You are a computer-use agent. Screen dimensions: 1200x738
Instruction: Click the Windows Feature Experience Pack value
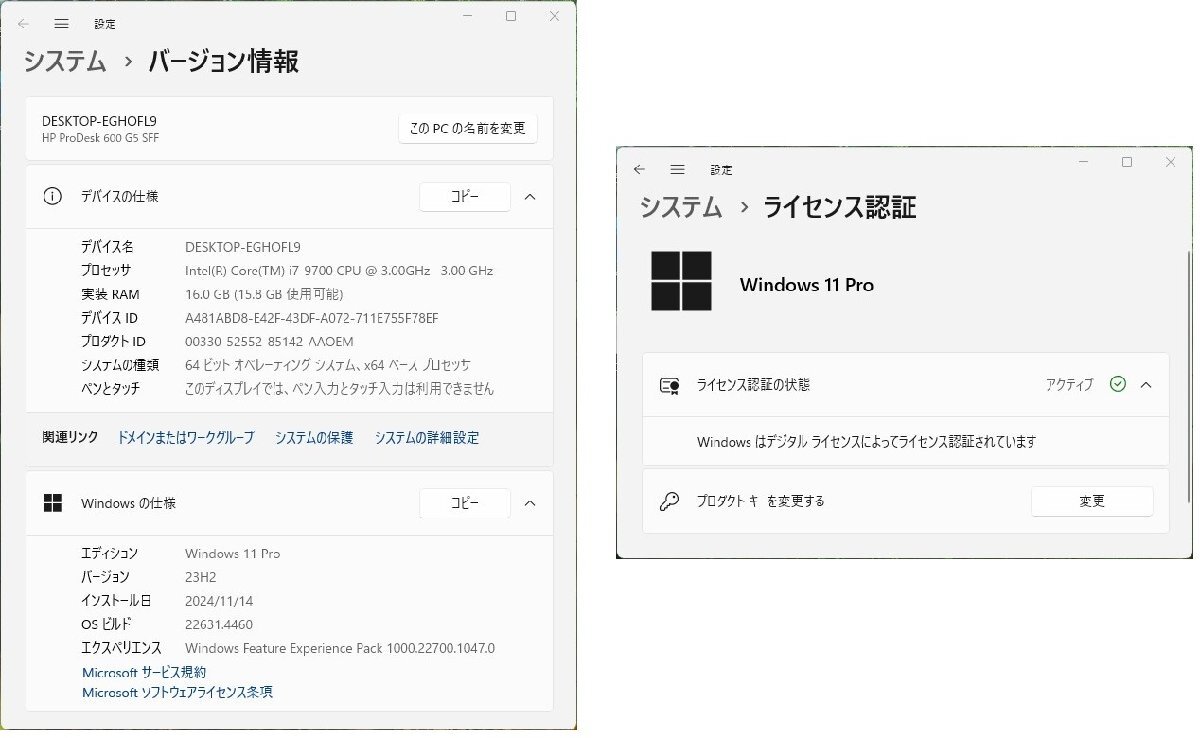tap(340, 648)
